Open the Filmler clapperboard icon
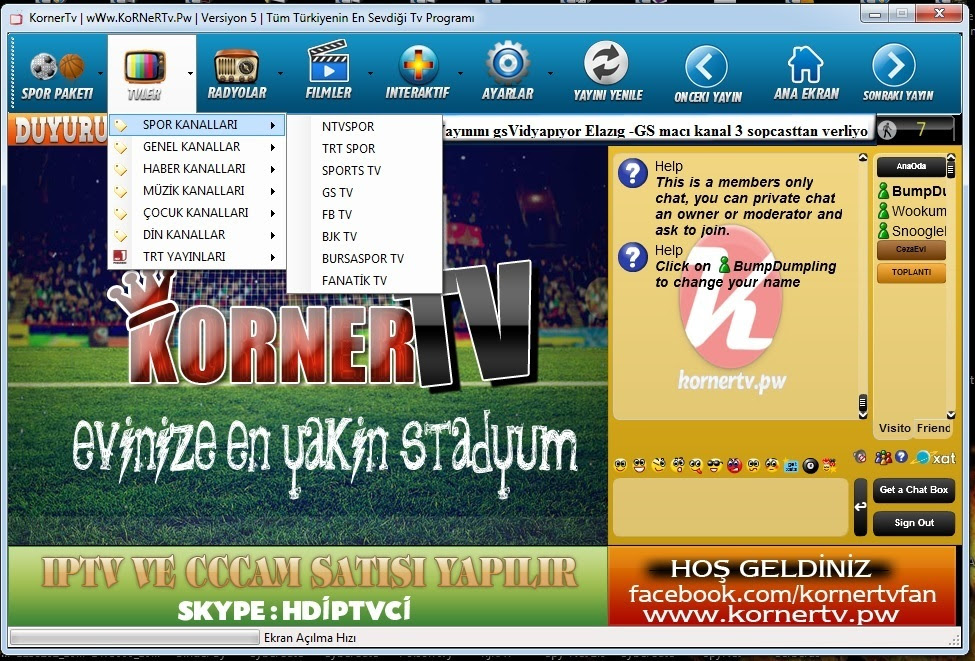 pos(328,62)
